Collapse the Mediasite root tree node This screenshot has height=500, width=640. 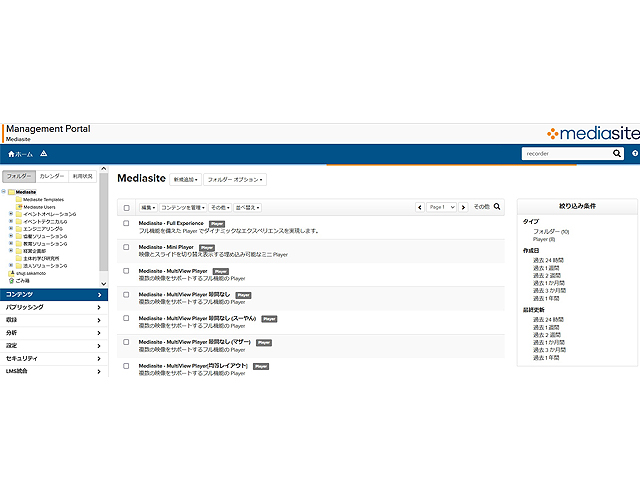click(4, 191)
